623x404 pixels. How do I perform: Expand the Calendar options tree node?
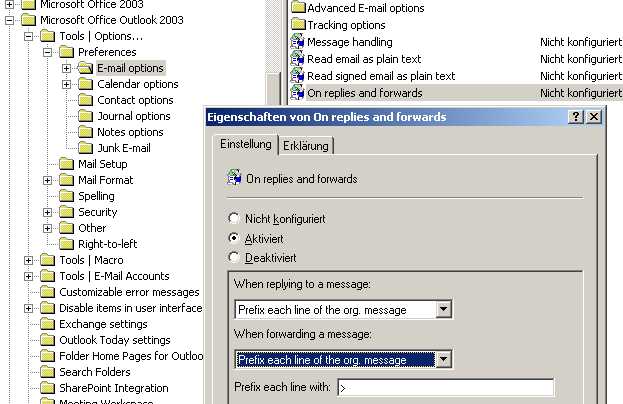[66, 84]
